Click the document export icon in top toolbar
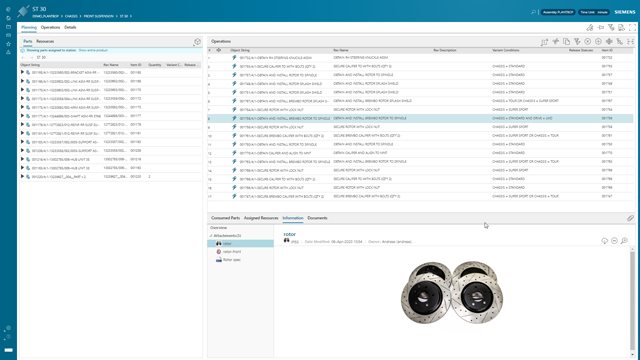 622,27
